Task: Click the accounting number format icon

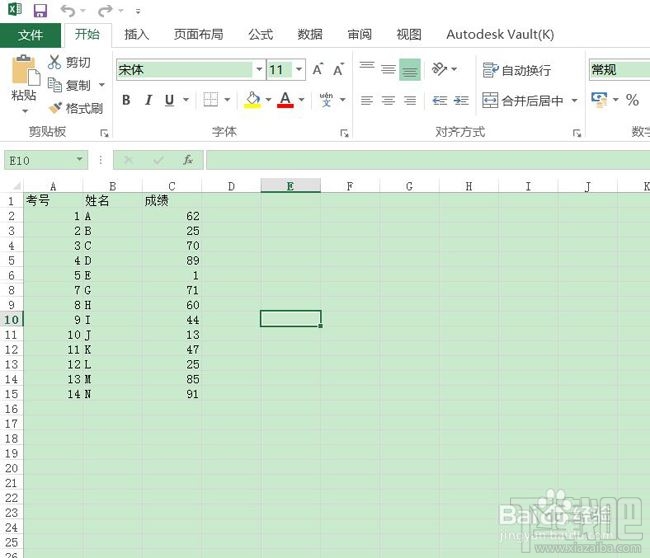Action: pyautogui.click(x=599, y=100)
